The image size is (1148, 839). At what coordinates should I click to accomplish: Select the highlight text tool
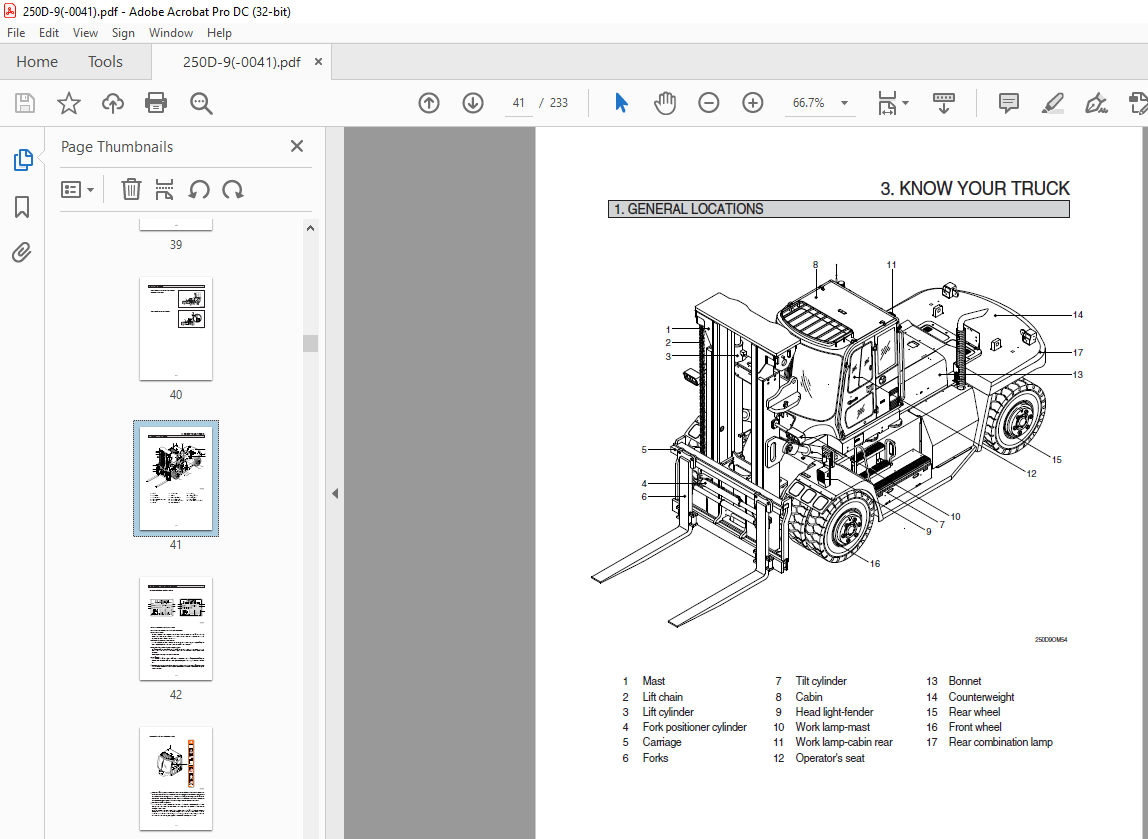[x=1053, y=103]
